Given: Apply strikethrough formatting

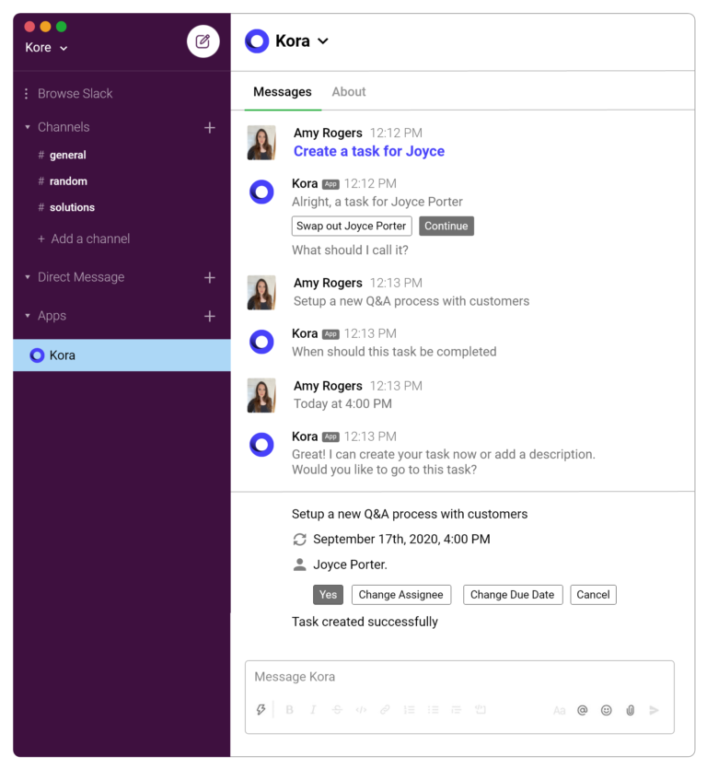Looking at the screenshot, I should click(x=337, y=710).
